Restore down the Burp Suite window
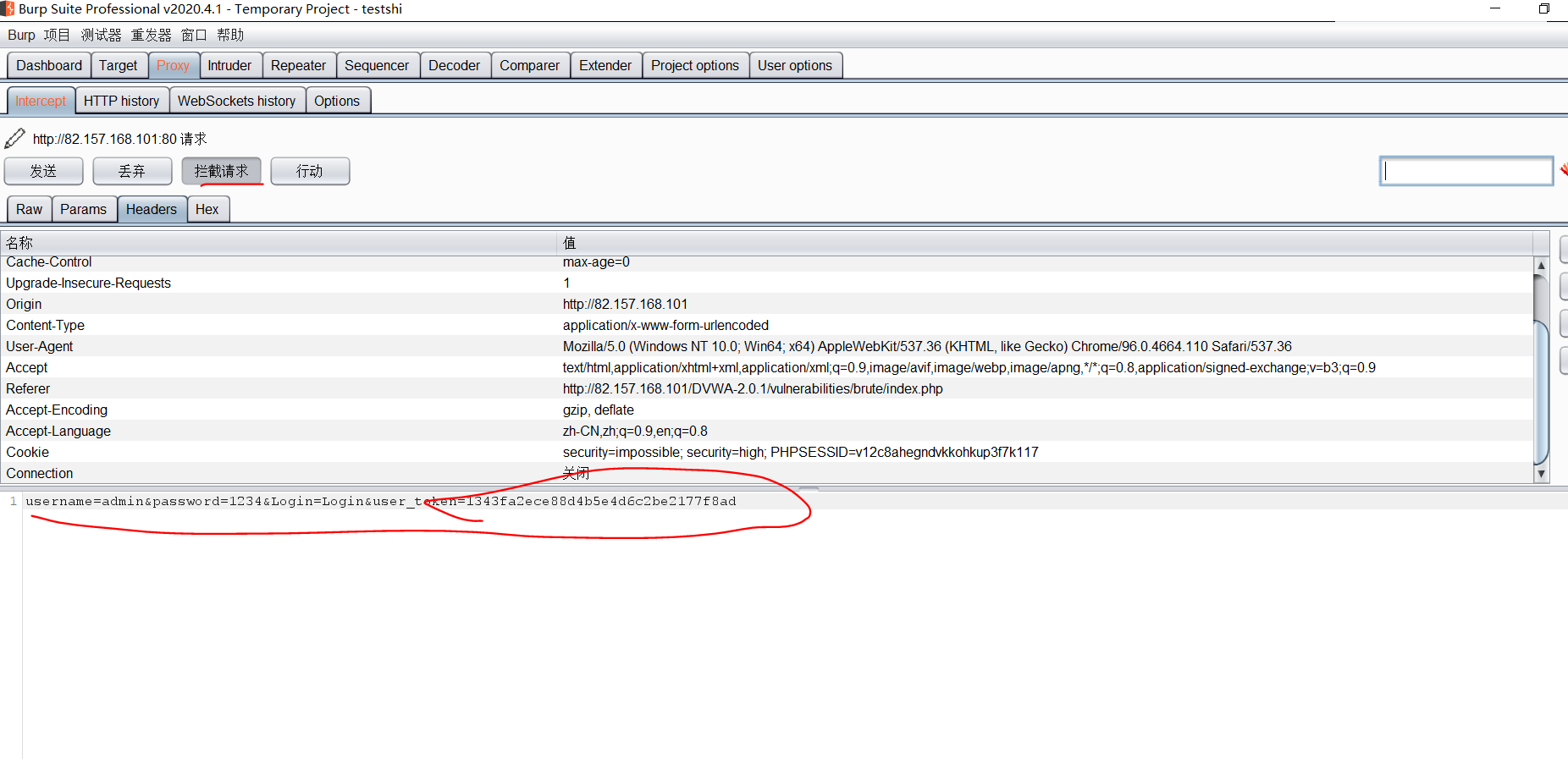Screen dimensions: 1568x759 [1544, 8]
